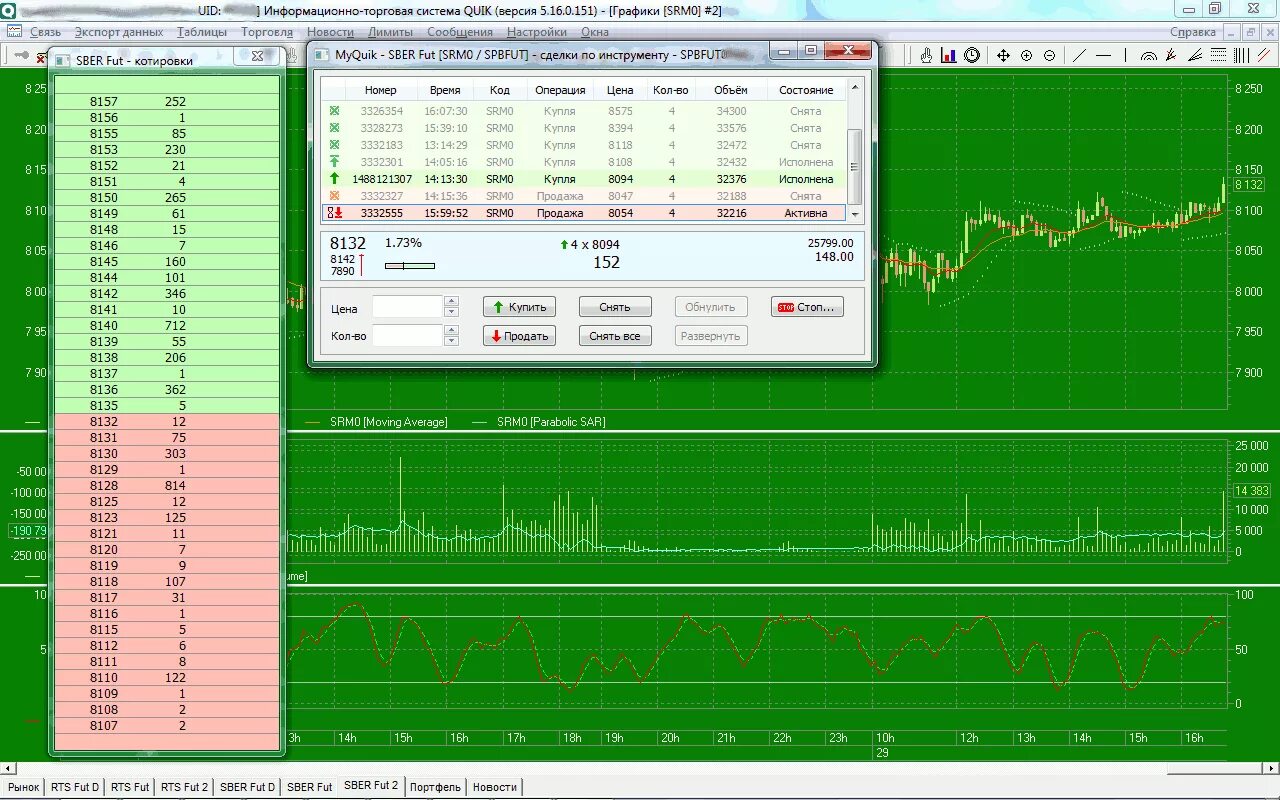The height and width of the screenshot is (800, 1280).
Task: Switch to the Новости tab
Action: pyautogui.click(x=495, y=787)
